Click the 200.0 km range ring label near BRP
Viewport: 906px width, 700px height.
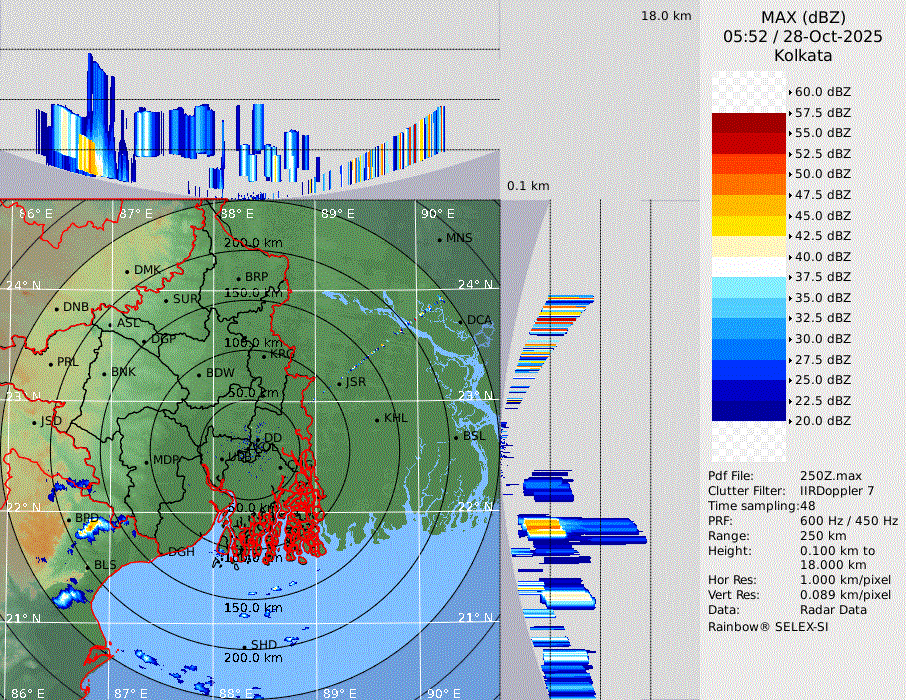pos(252,243)
